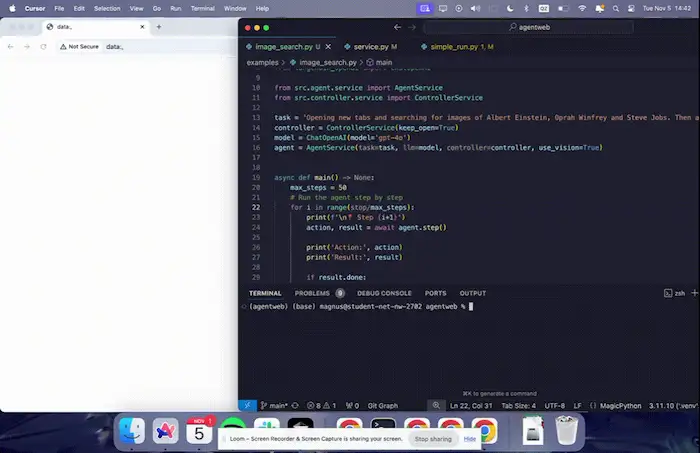Screen dimensions: 700x453
Task: Click the Git Graph status bar button
Action: tap(383, 405)
